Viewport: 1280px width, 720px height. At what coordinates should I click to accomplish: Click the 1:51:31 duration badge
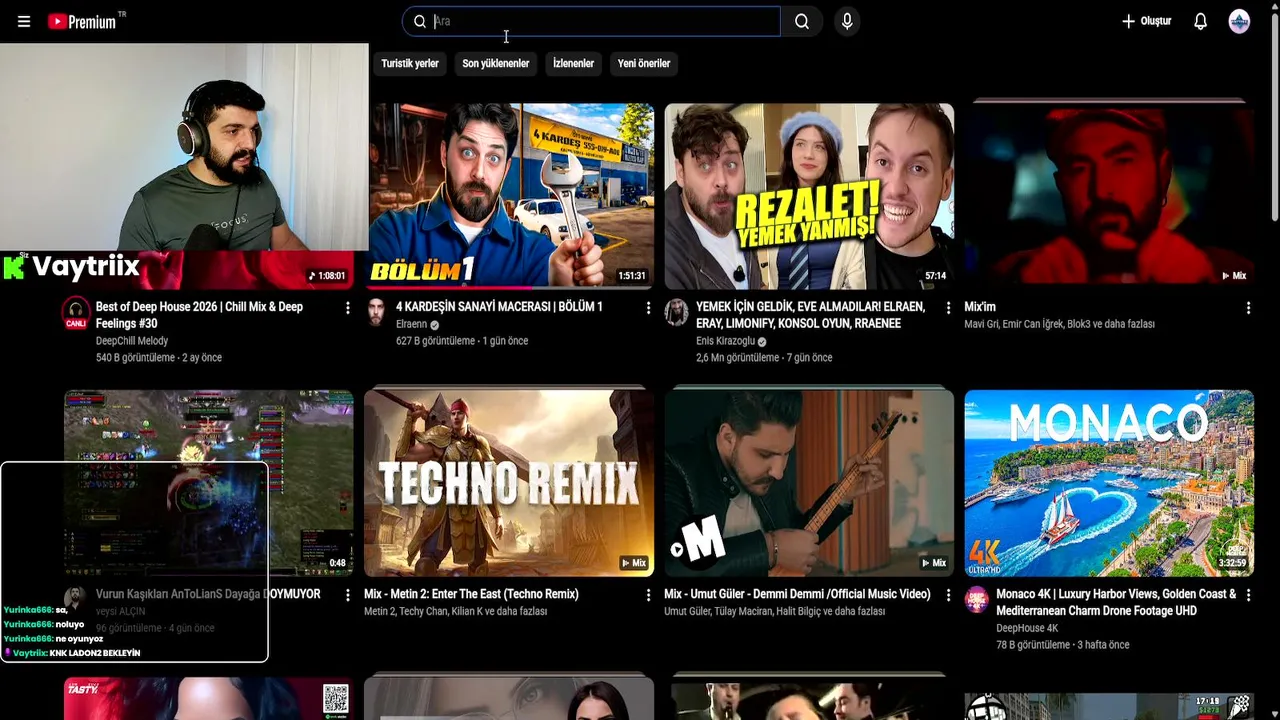click(x=632, y=276)
